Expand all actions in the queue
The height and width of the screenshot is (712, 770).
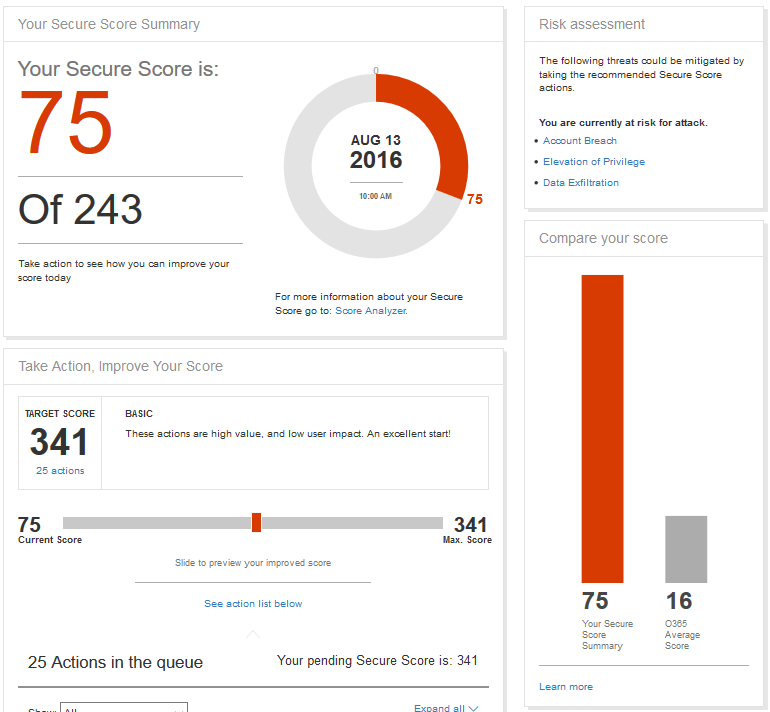pos(439,708)
